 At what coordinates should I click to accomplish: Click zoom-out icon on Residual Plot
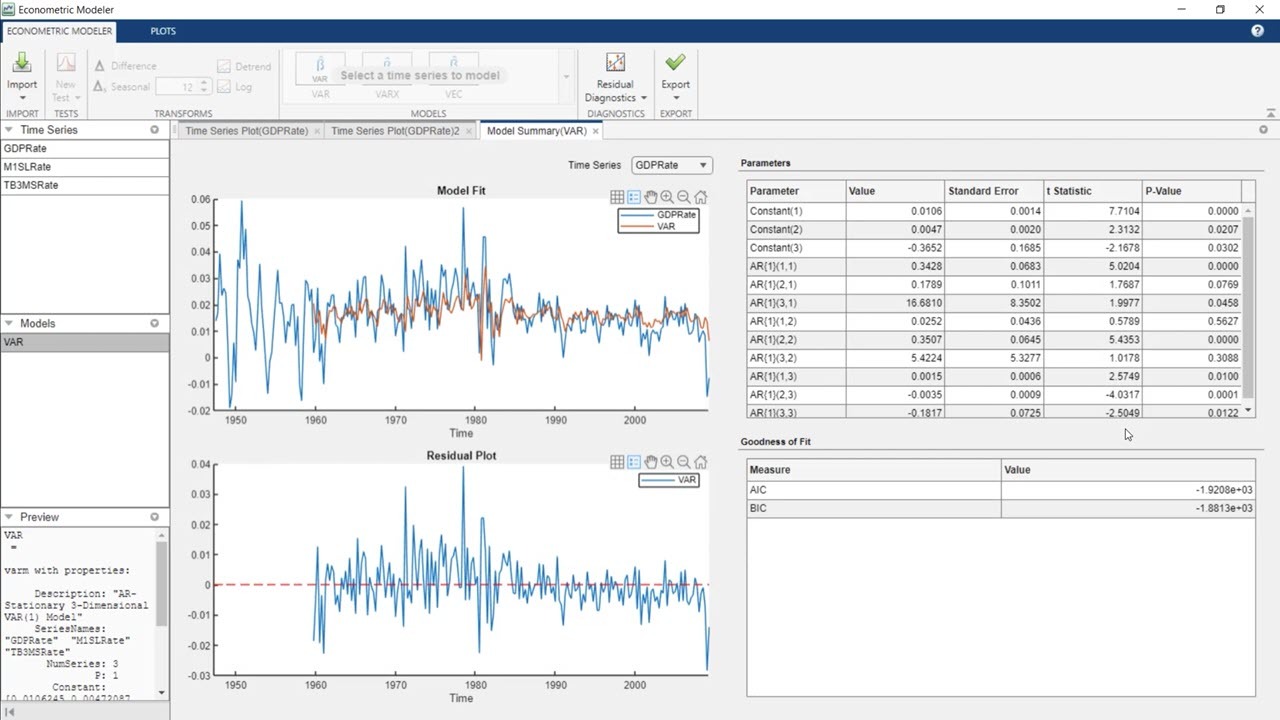[684, 462]
